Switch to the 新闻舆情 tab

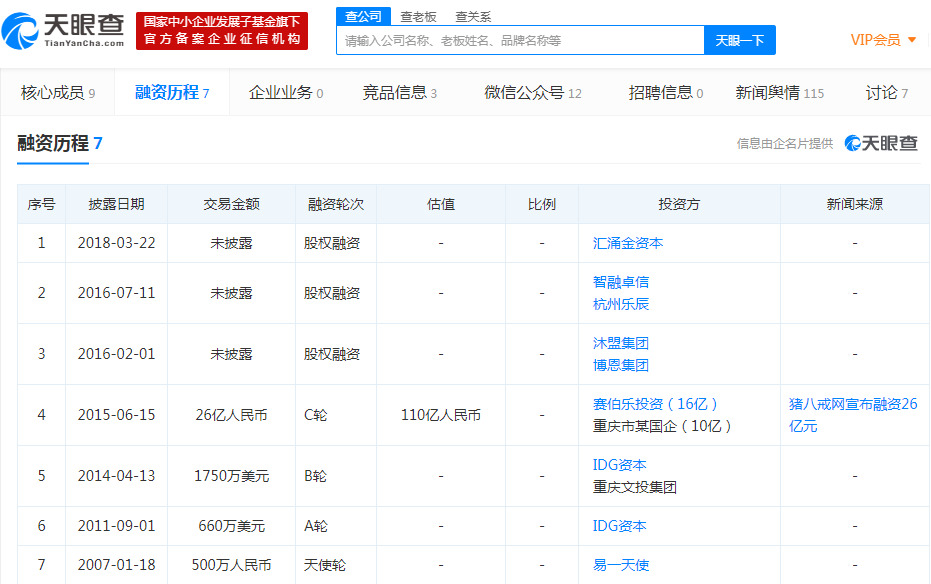[x=780, y=93]
